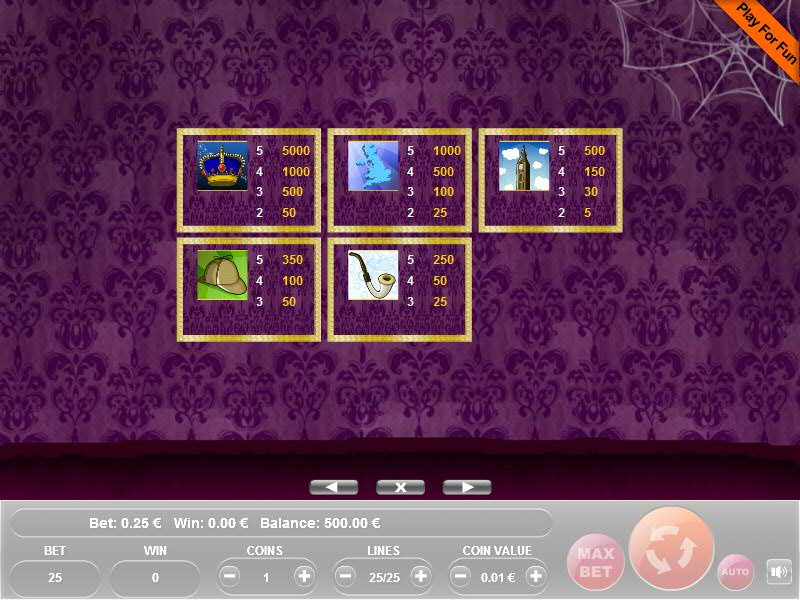Lower the coin value

click(462, 577)
